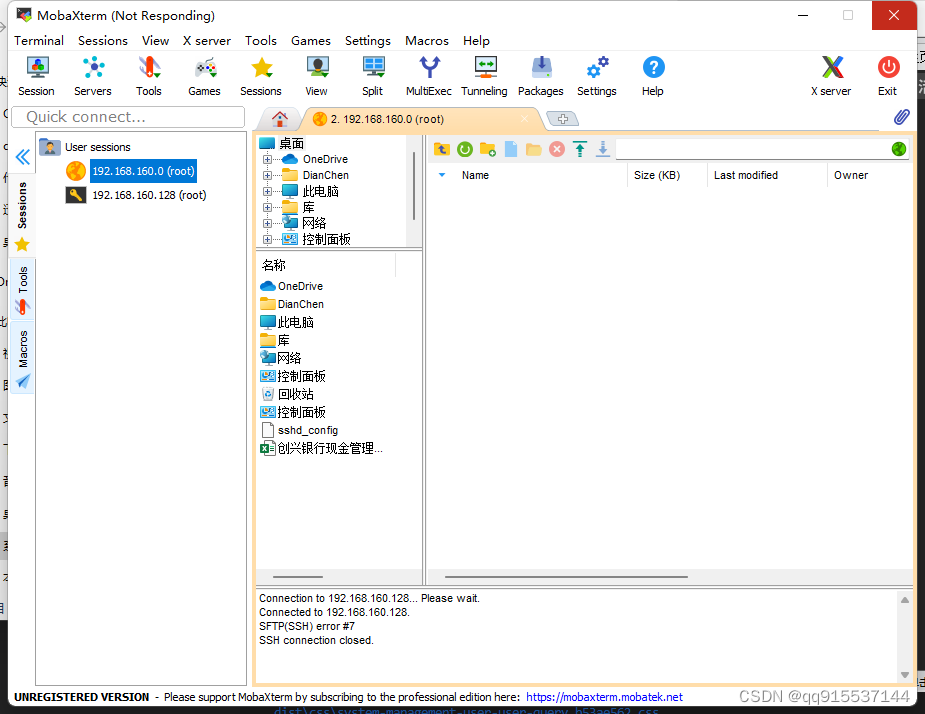The image size is (925, 714).
Task: Click the Packages toolbar icon
Action: pos(541,76)
